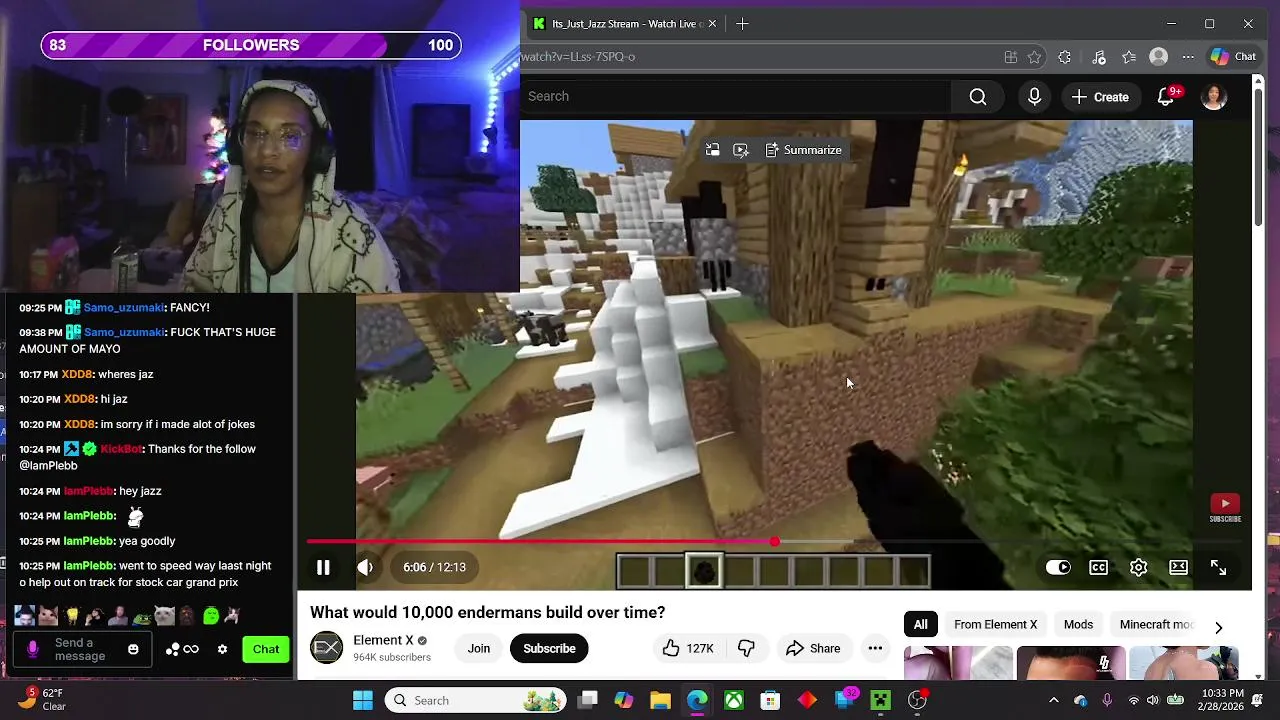Type in Send a message field
Viewport: 1280px width, 720px height.
click(x=80, y=650)
